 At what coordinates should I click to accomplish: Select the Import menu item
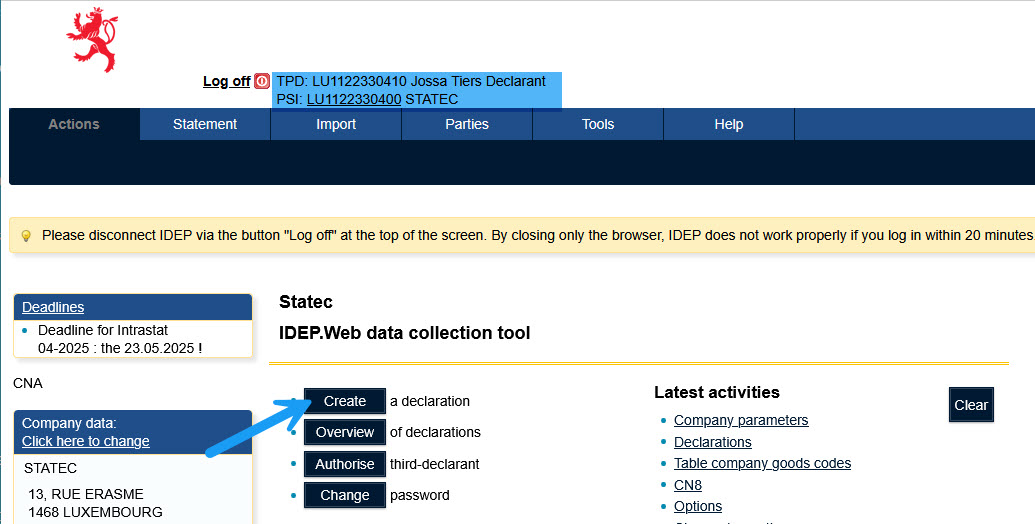pos(336,124)
